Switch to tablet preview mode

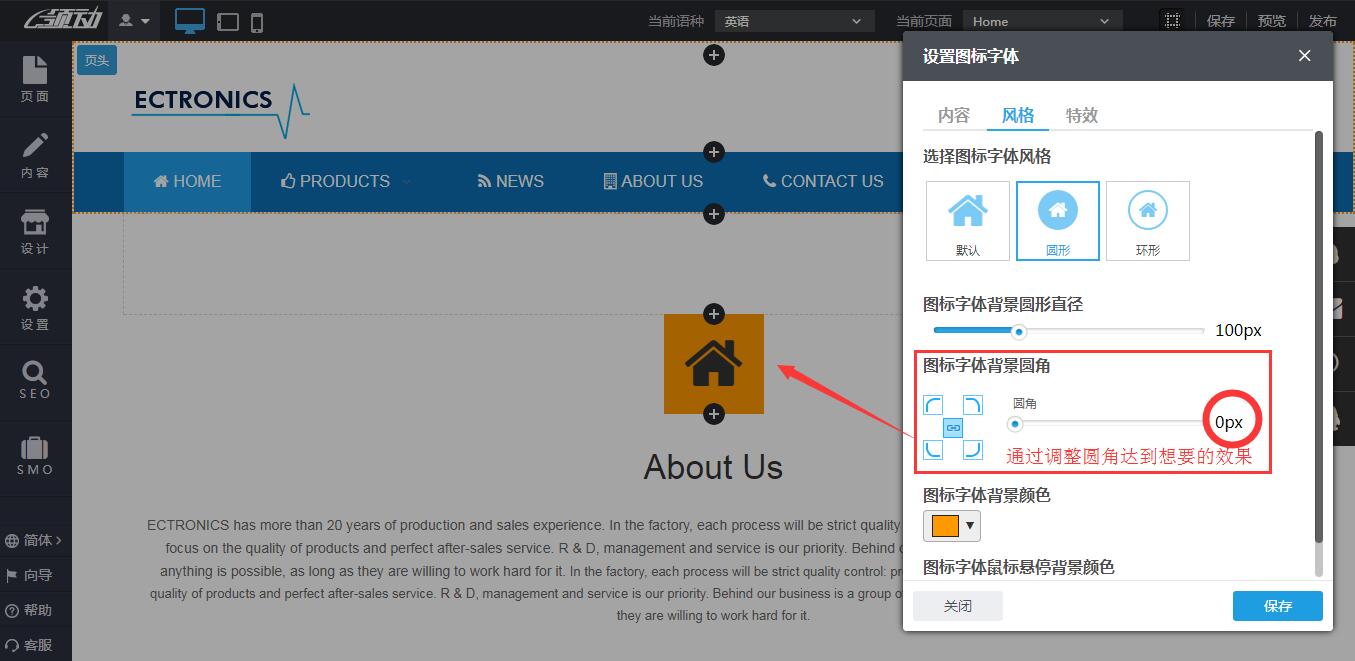228,22
